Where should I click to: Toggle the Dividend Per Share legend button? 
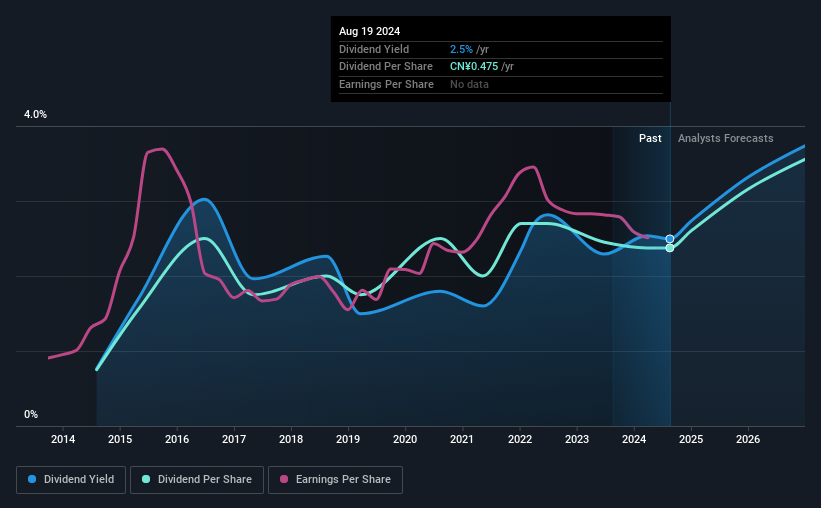point(197,480)
